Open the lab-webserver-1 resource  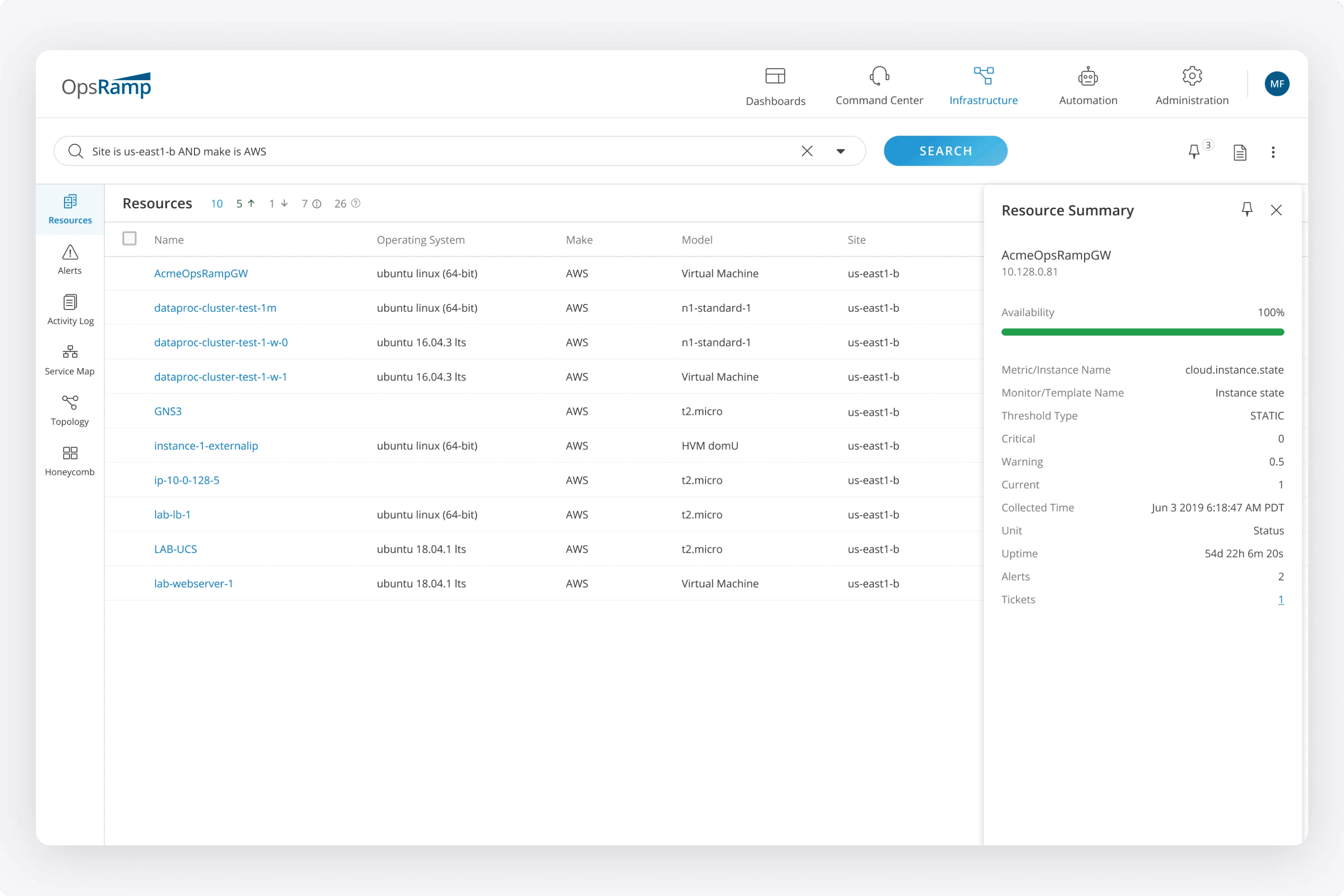[194, 583]
